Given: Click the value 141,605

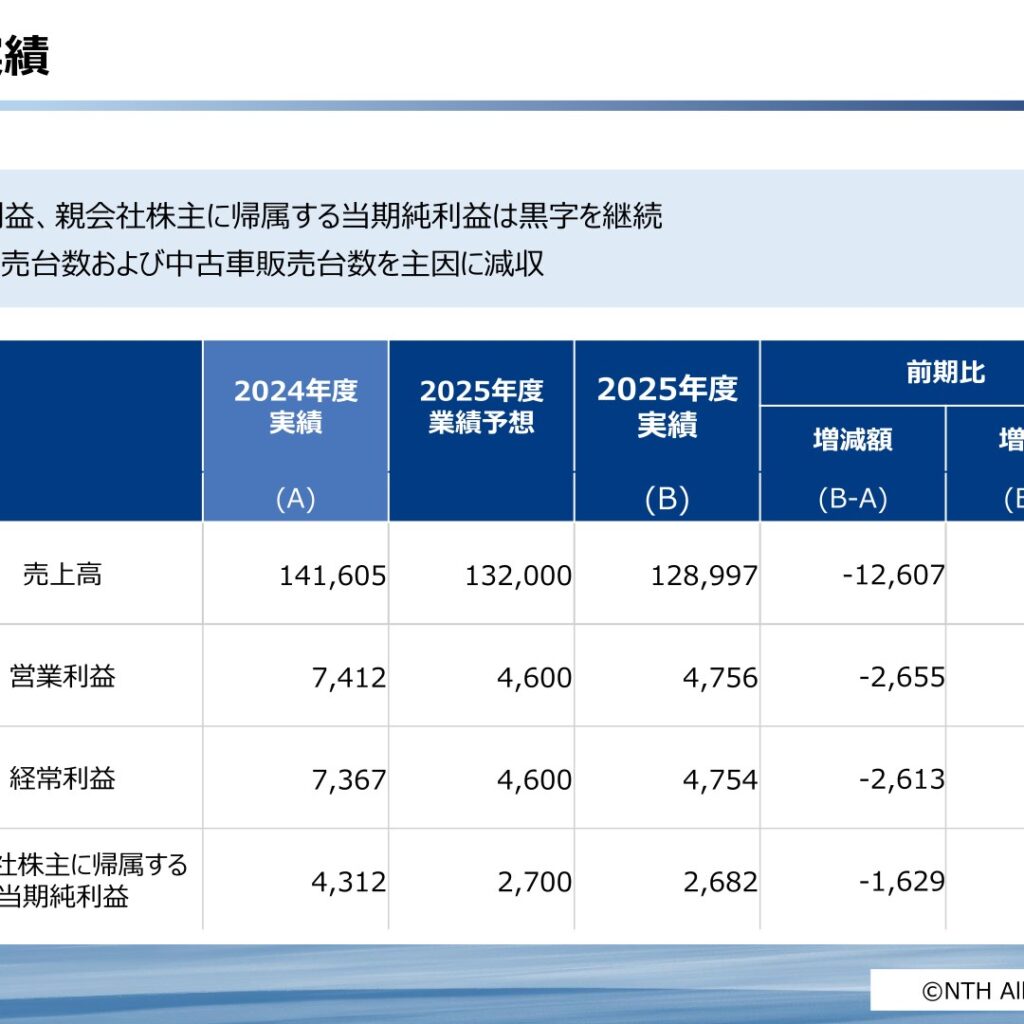Looking at the screenshot, I should [332, 576].
